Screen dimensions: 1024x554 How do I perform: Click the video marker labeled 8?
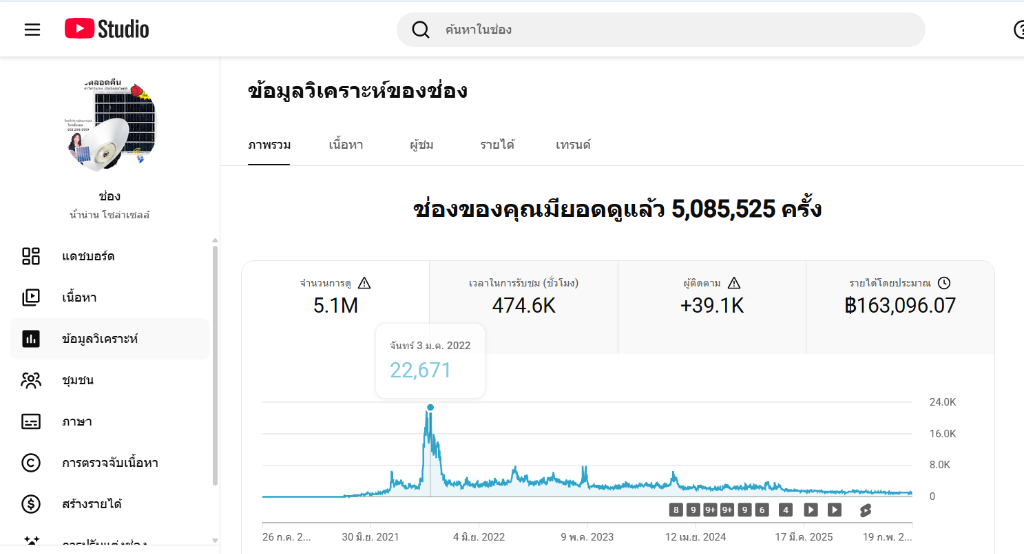tap(676, 510)
